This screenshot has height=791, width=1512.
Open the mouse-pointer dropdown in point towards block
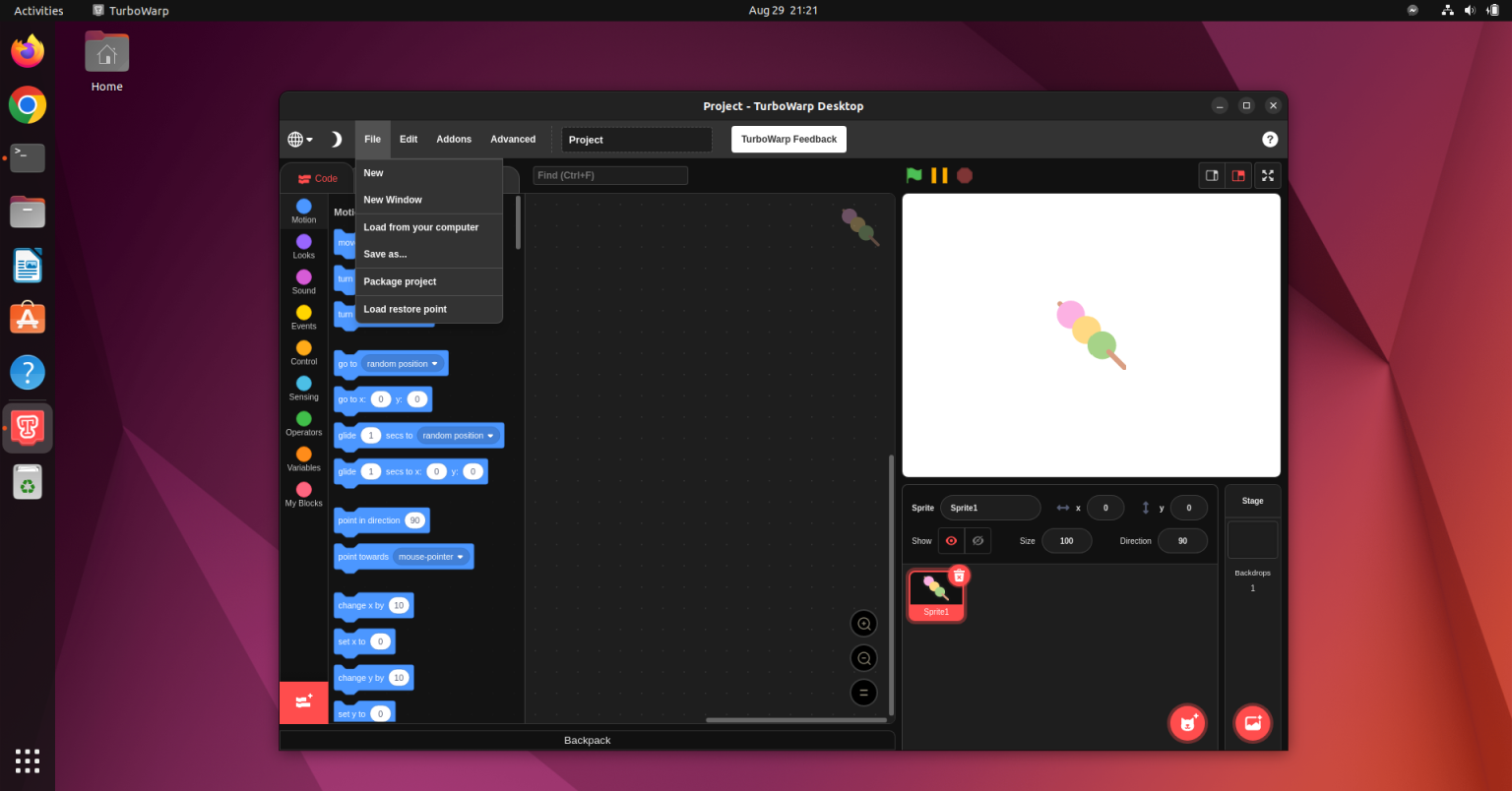pyautogui.click(x=433, y=556)
